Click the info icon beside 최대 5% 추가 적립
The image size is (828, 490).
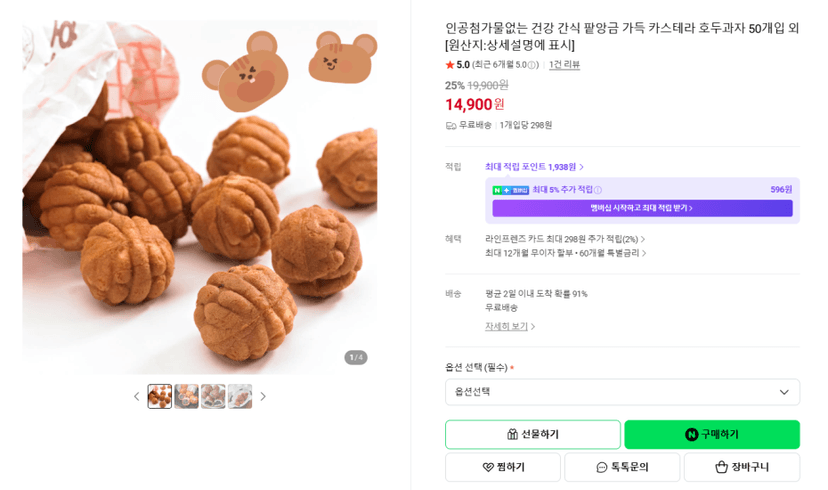point(598,190)
